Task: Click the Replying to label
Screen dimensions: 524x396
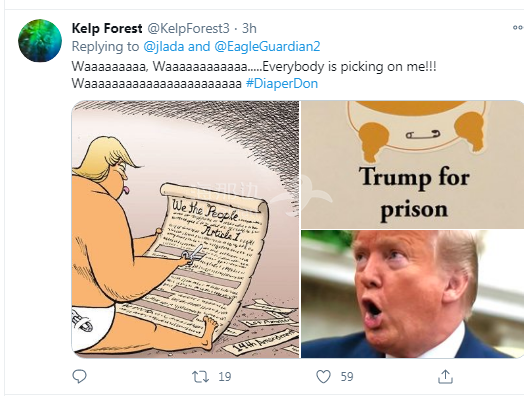Action: (x=105, y=46)
